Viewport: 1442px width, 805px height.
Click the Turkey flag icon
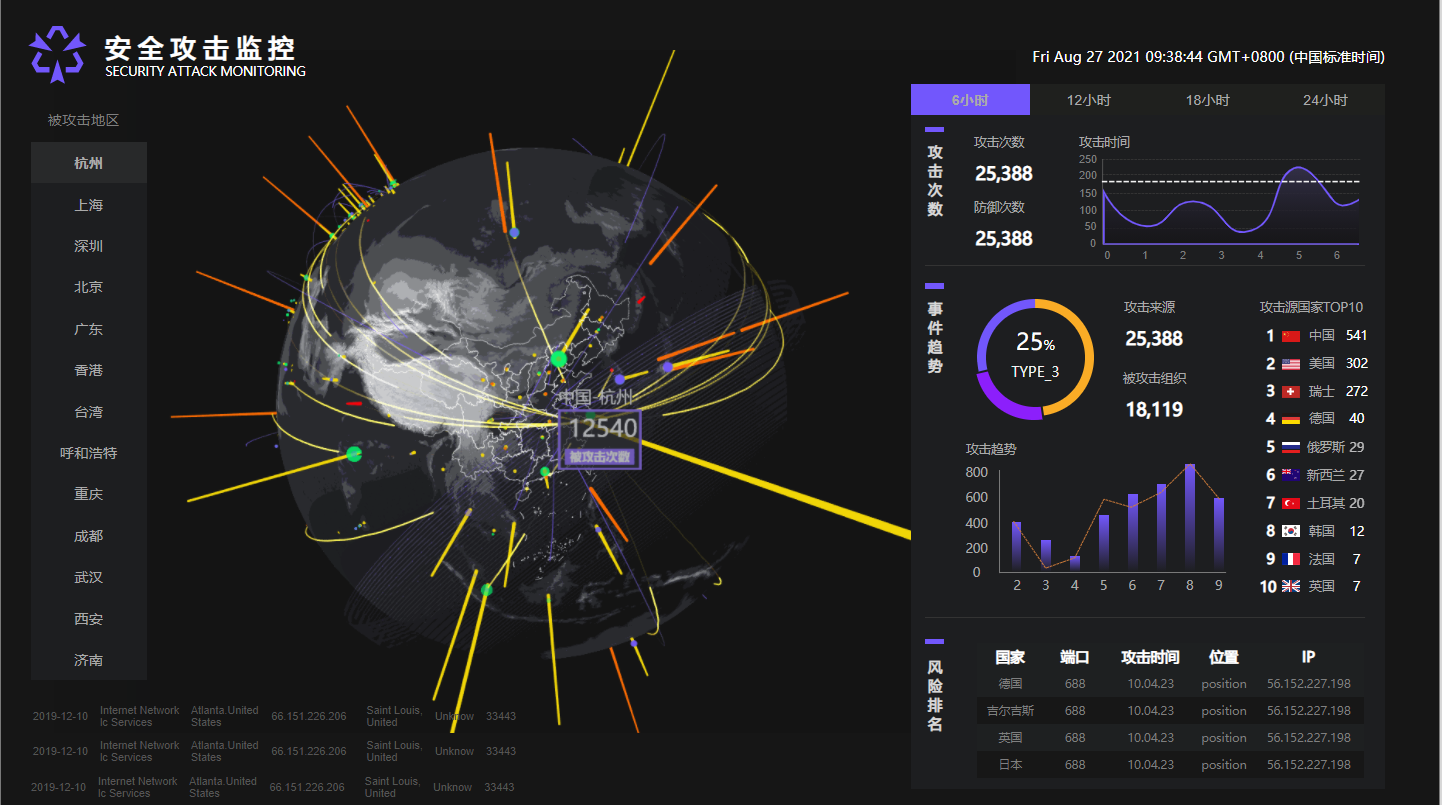(x=1291, y=503)
